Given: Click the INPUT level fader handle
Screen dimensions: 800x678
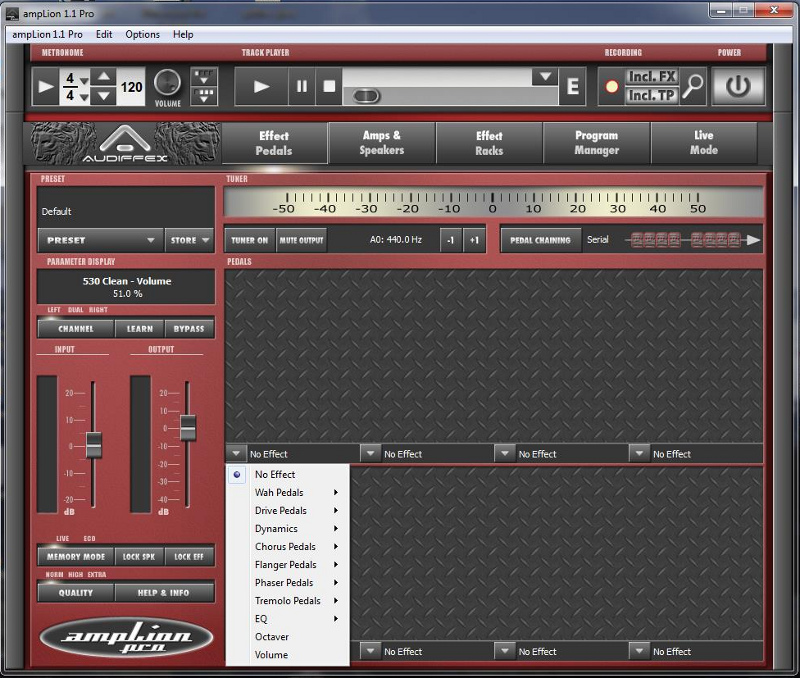Looking at the screenshot, I should [93, 445].
